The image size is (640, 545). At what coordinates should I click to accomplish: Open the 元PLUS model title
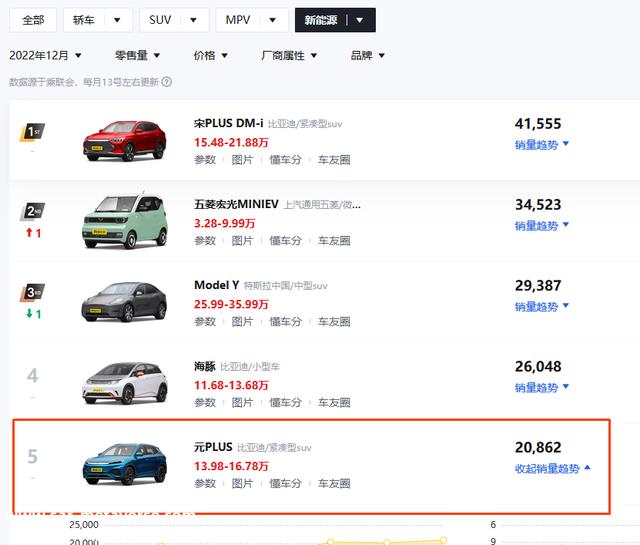(213, 447)
